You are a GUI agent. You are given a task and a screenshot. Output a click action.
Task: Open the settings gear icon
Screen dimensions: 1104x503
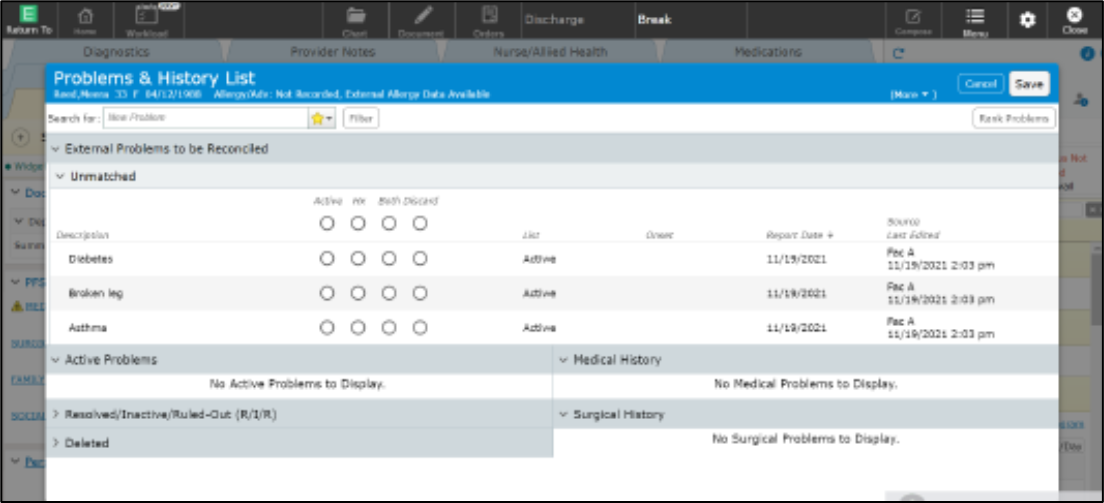click(1027, 20)
